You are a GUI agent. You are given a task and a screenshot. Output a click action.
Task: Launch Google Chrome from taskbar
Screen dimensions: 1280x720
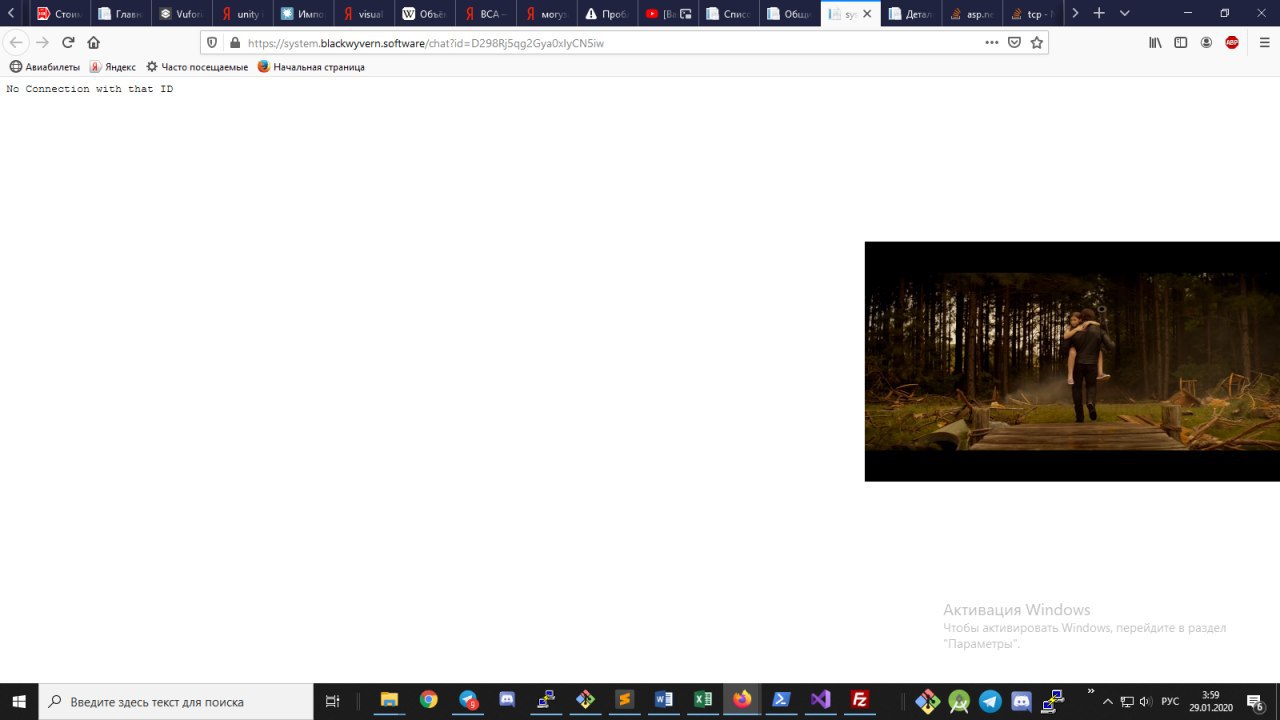tap(428, 700)
